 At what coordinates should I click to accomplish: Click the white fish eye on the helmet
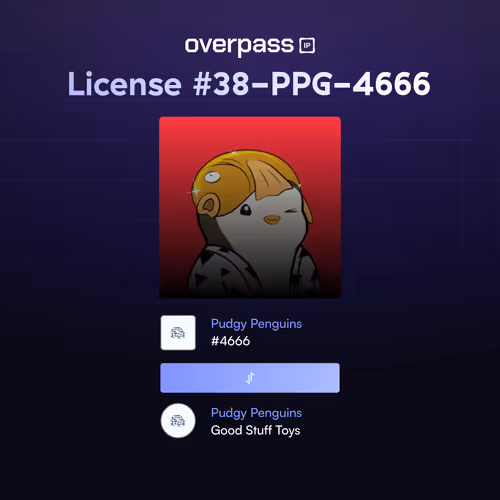(212, 176)
